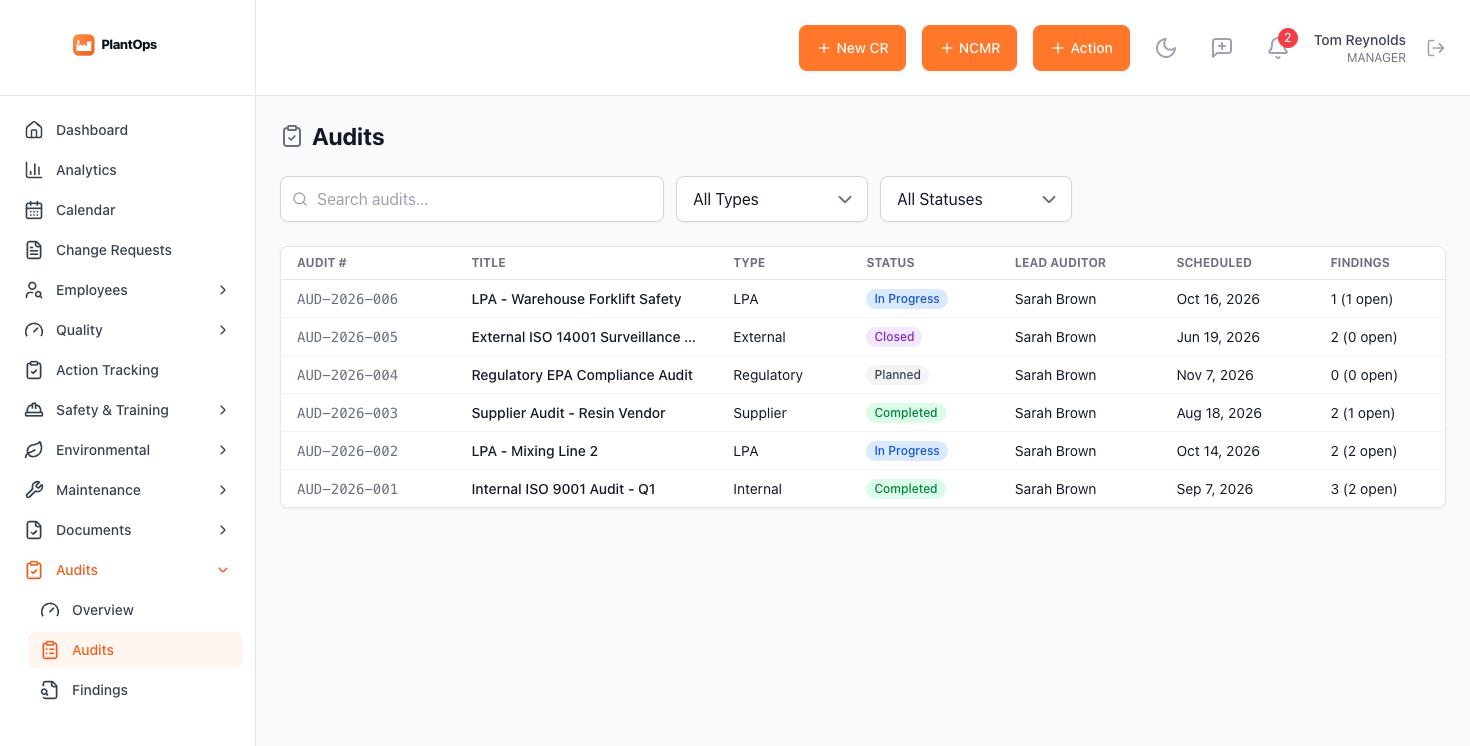Click the clipboard icon beside Audits heading
1470x746 pixels.
pos(292,137)
